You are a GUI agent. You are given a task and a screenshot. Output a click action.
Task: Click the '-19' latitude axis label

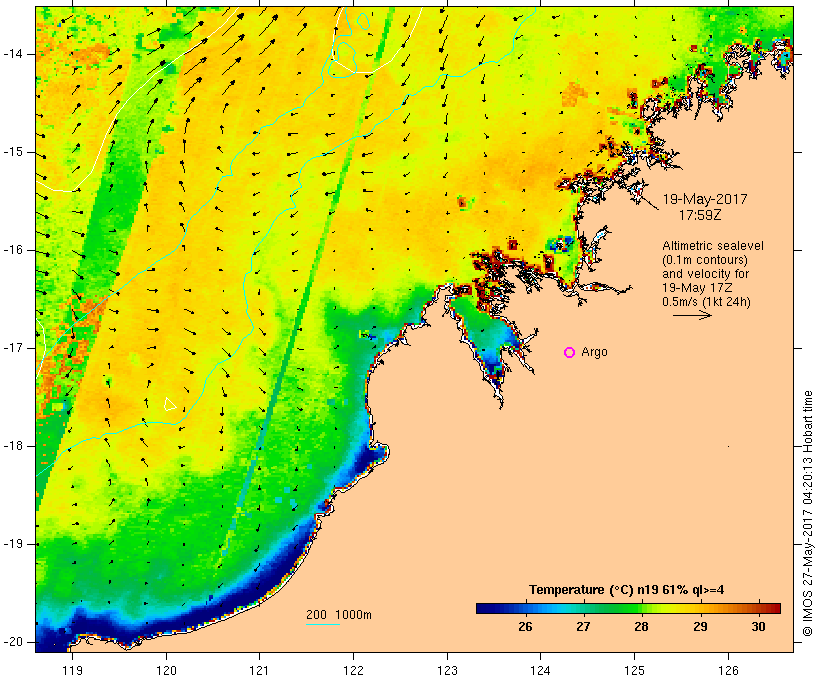pyautogui.click(x=13, y=544)
